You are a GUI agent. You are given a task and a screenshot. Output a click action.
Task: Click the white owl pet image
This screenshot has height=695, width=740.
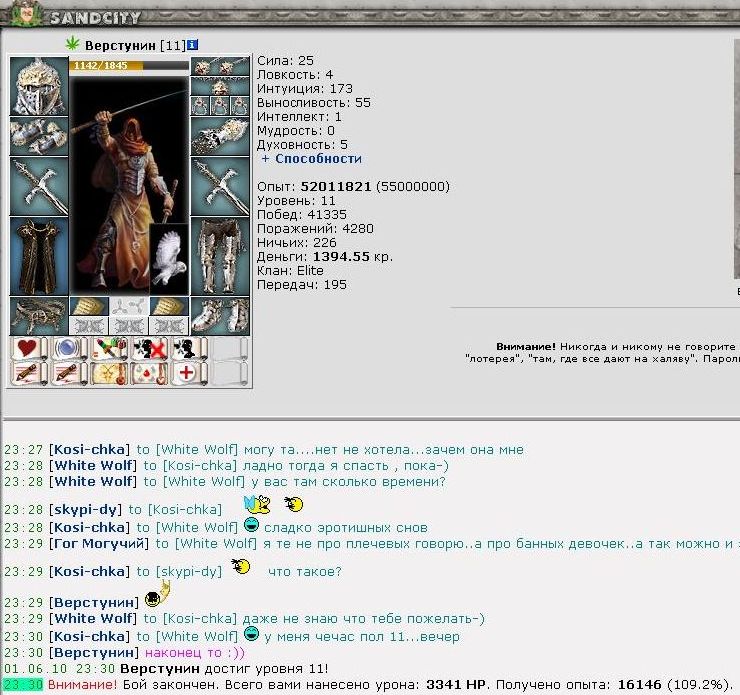(169, 259)
